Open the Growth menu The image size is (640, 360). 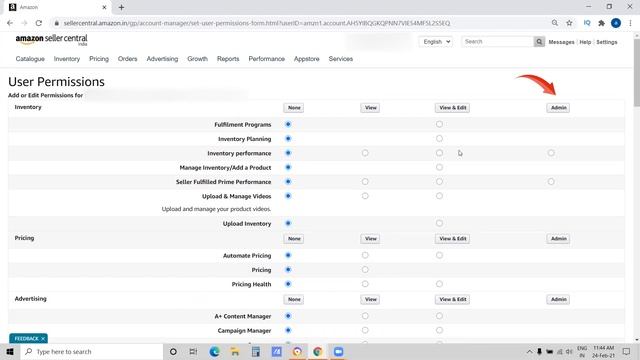click(198, 59)
